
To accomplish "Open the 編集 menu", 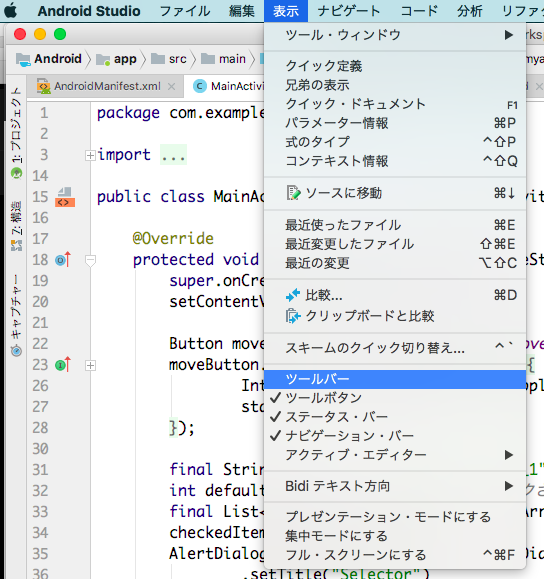I will click(242, 11).
